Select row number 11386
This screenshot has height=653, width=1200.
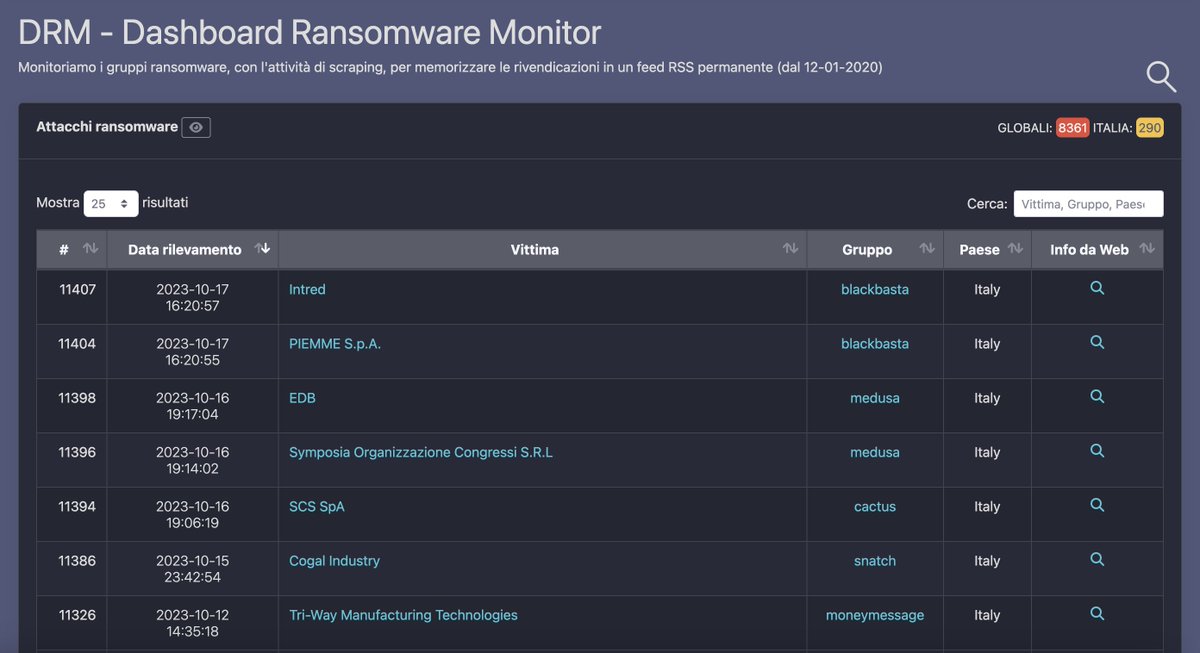pyautogui.click(x=77, y=561)
